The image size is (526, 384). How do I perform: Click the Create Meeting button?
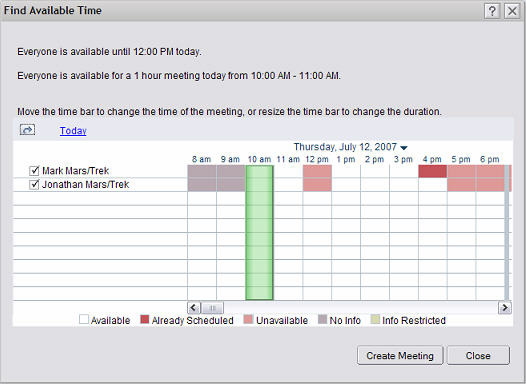pyautogui.click(x=400, y=355)
